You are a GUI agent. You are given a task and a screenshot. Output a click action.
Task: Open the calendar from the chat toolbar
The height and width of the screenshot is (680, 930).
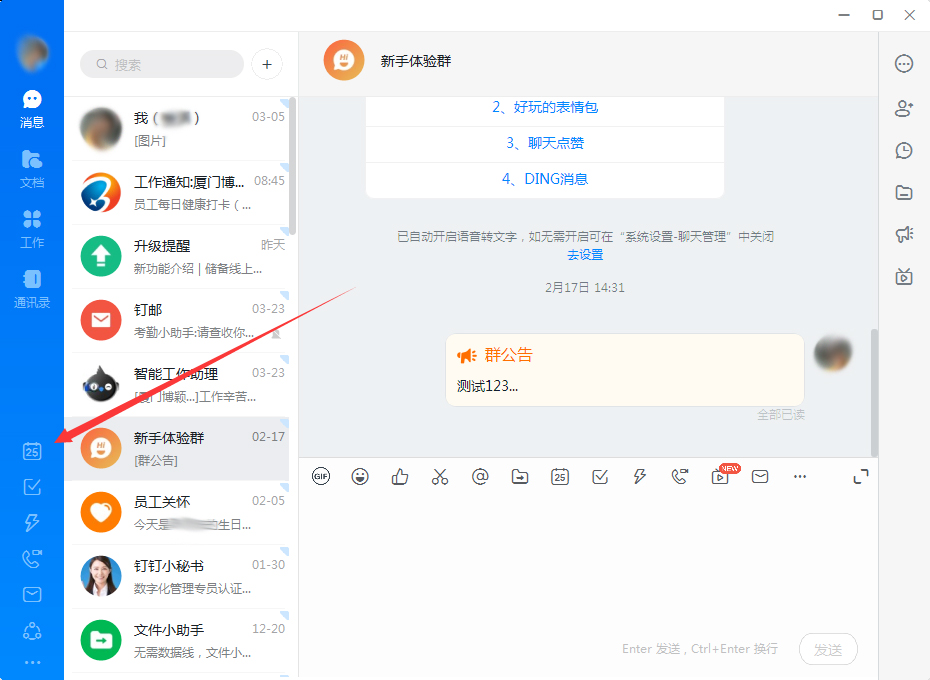tap(560, 477)
